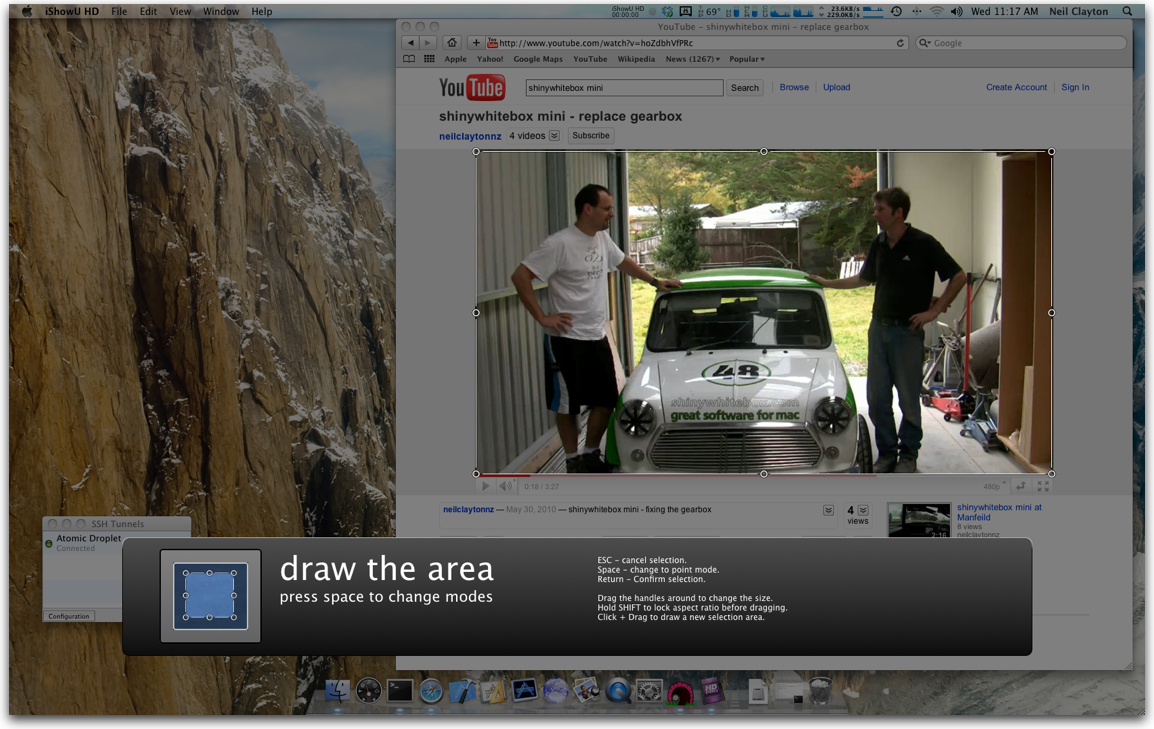The width and height of the screenshot is (1154, 729).
Task: Expand the view count statistics arrow
Action: click(863, 510)
